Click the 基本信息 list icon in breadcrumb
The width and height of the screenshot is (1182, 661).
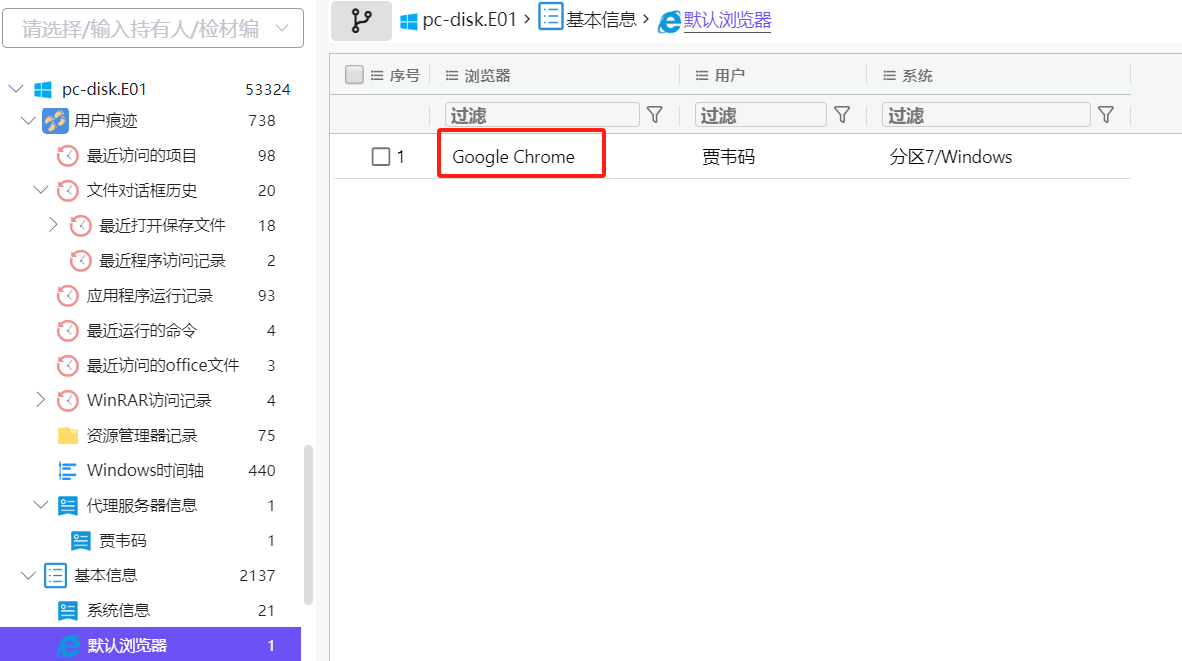click(x=550, y=17)
